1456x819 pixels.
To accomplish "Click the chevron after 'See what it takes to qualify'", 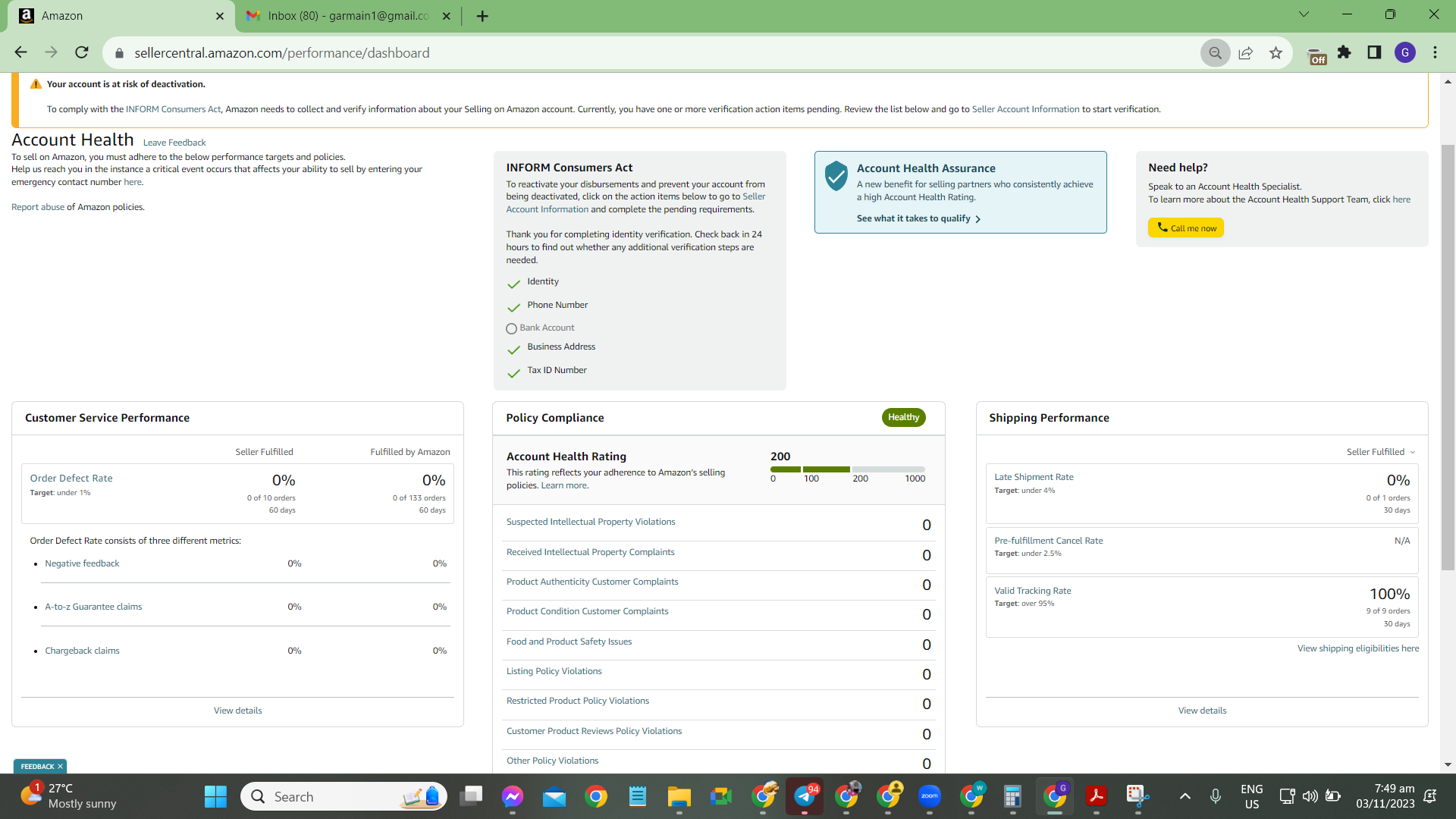I will pyautogui.click(x=978, y=219).
